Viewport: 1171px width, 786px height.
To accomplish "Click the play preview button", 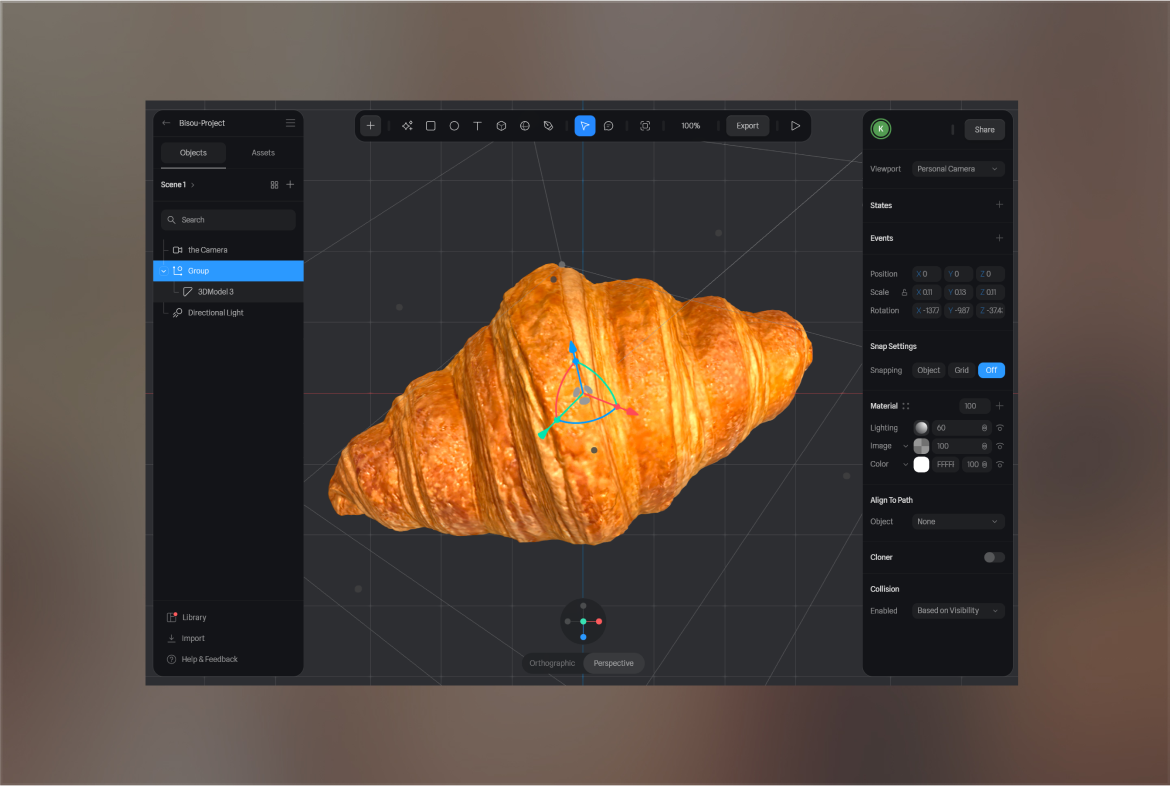I will tap(795, 126).
